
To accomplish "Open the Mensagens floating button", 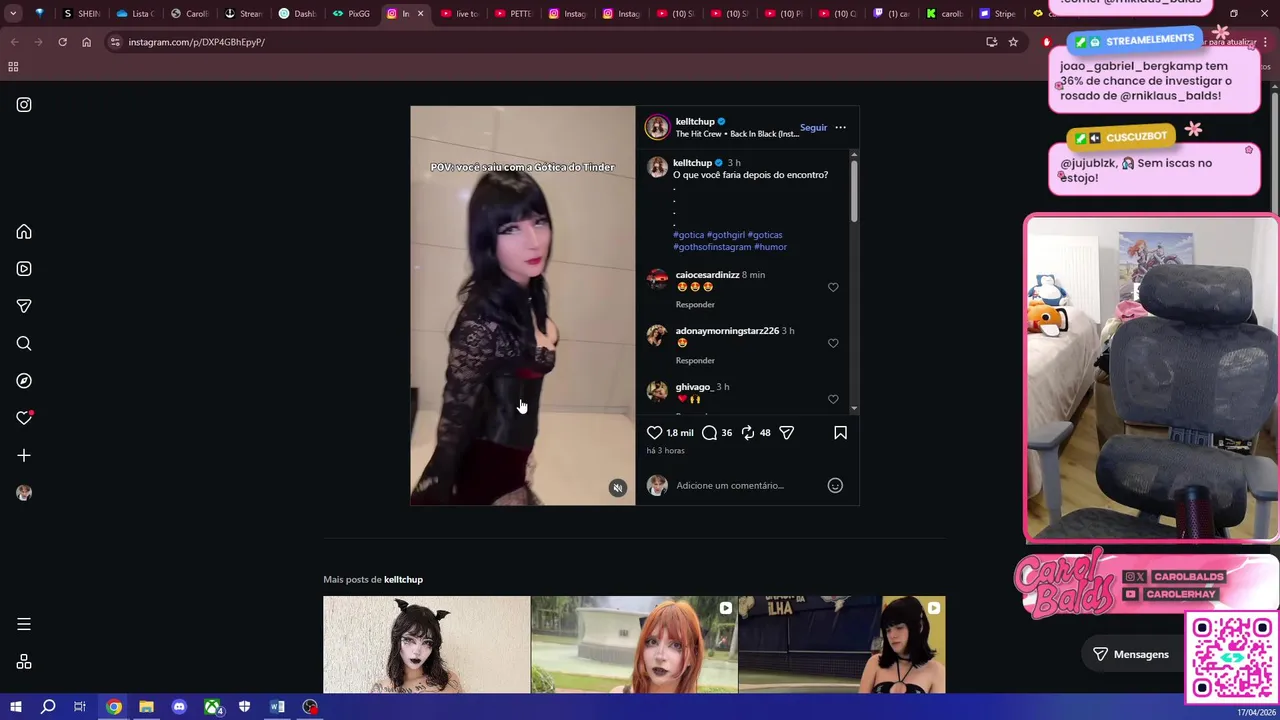I will [x=1130, y=654].
